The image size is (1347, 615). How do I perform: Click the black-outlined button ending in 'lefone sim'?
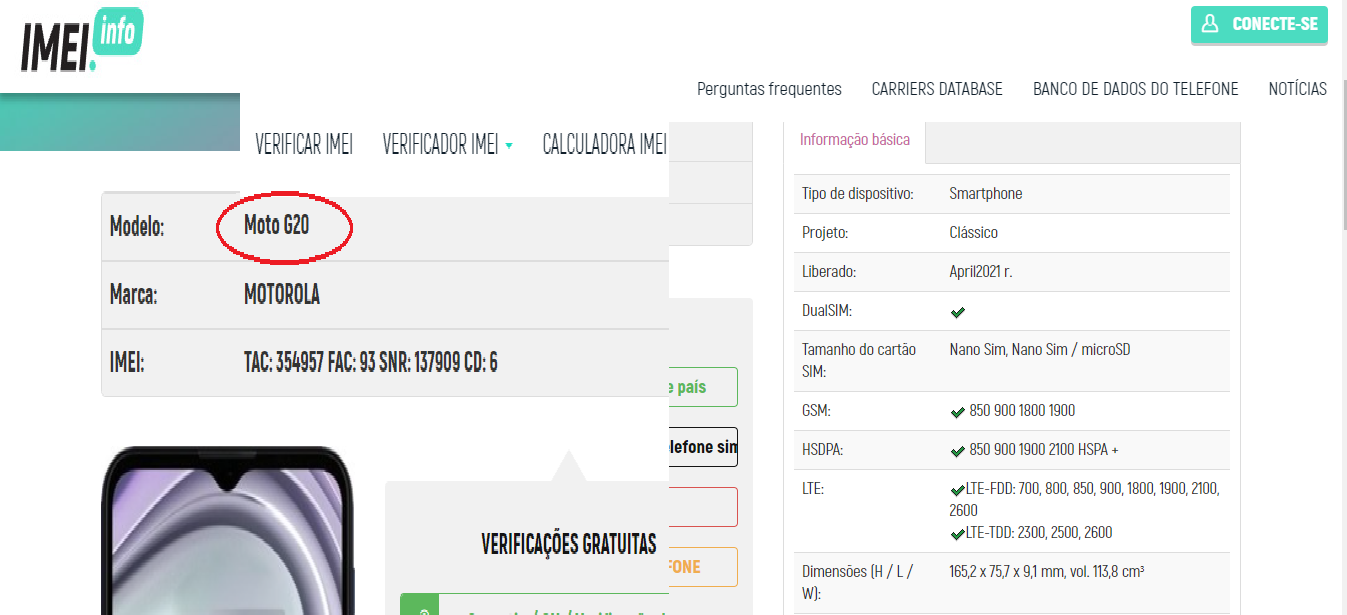[x=702, y=447]
